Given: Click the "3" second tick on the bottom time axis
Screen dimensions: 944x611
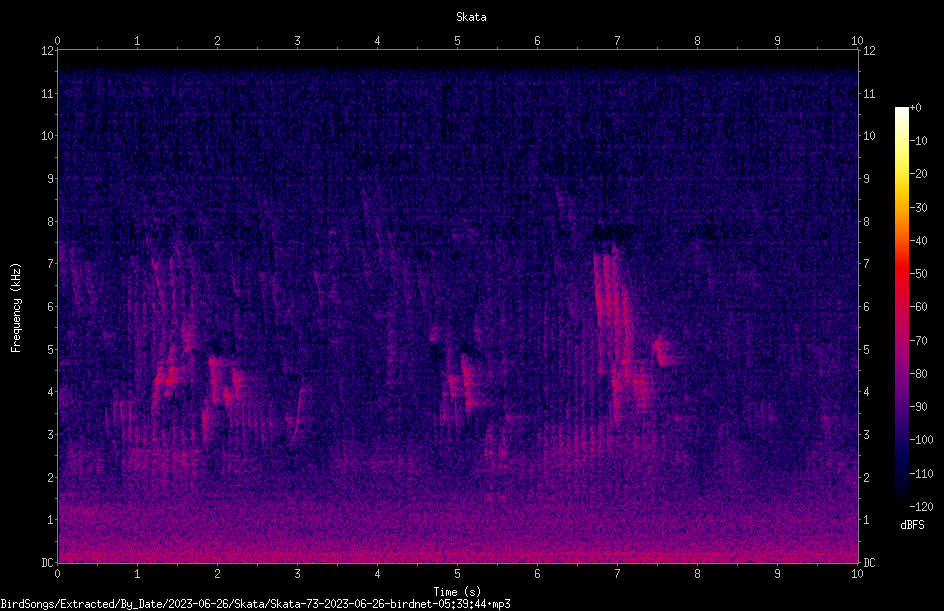Looking at the screenshot, I should point(297,574).
